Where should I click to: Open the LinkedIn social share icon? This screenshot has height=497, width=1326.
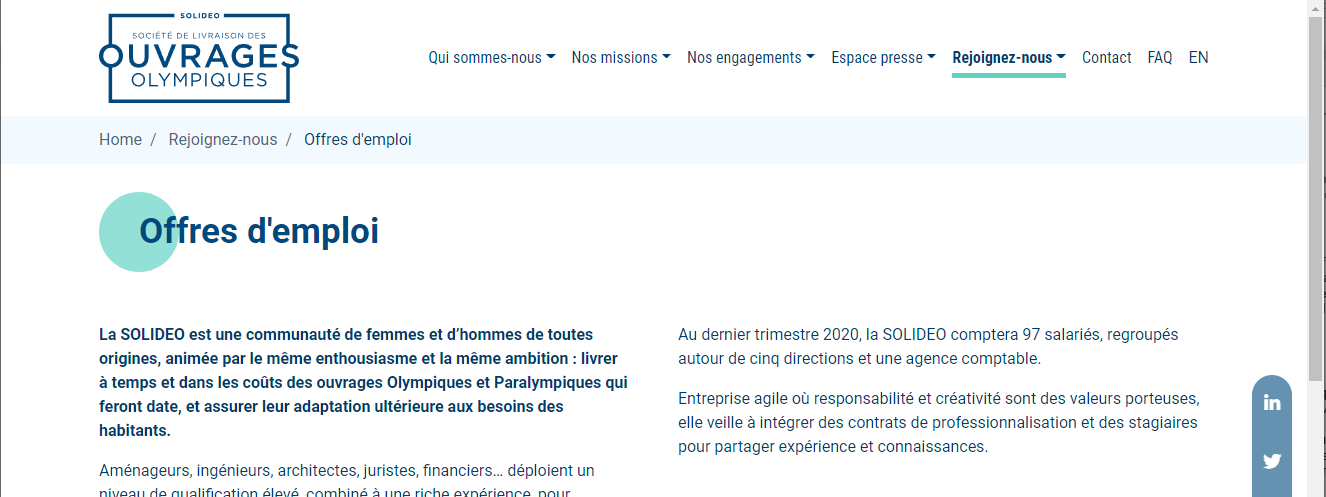click(x=1272, y=403)
